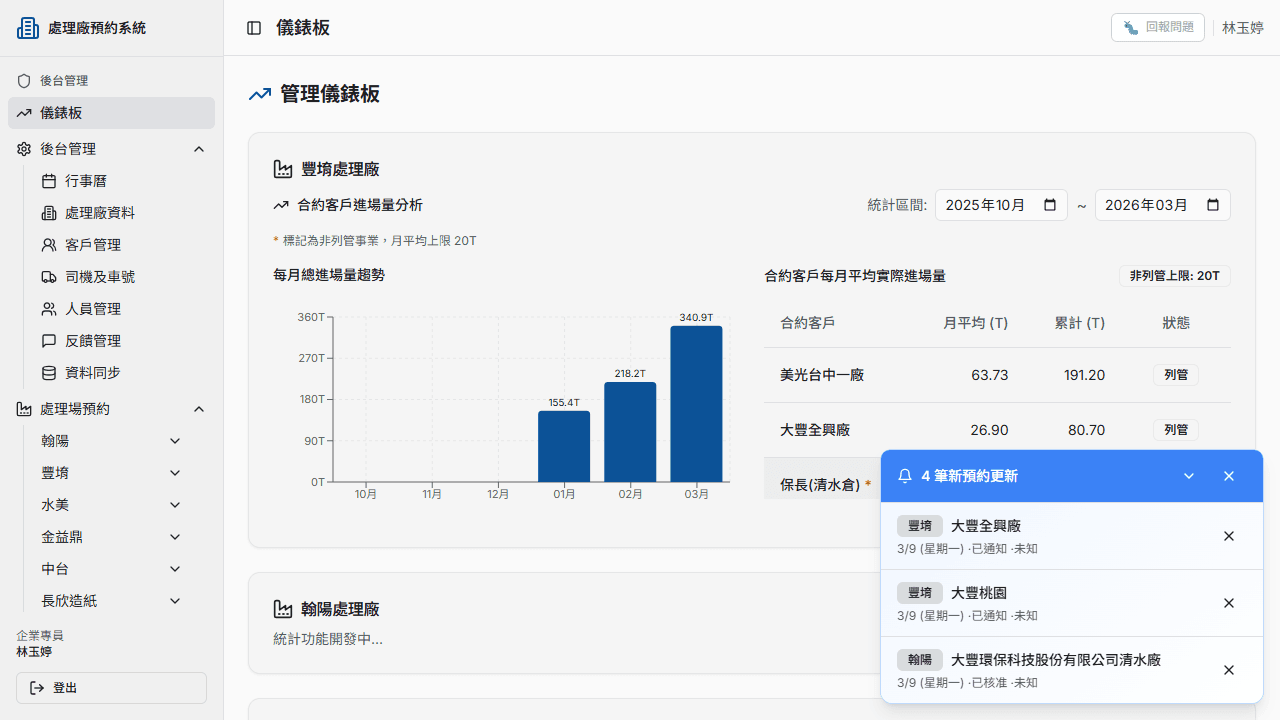1280x720 pixels.
Task: Dismiss the 大豐全興廠 notification
Action: coord(1229,536)
